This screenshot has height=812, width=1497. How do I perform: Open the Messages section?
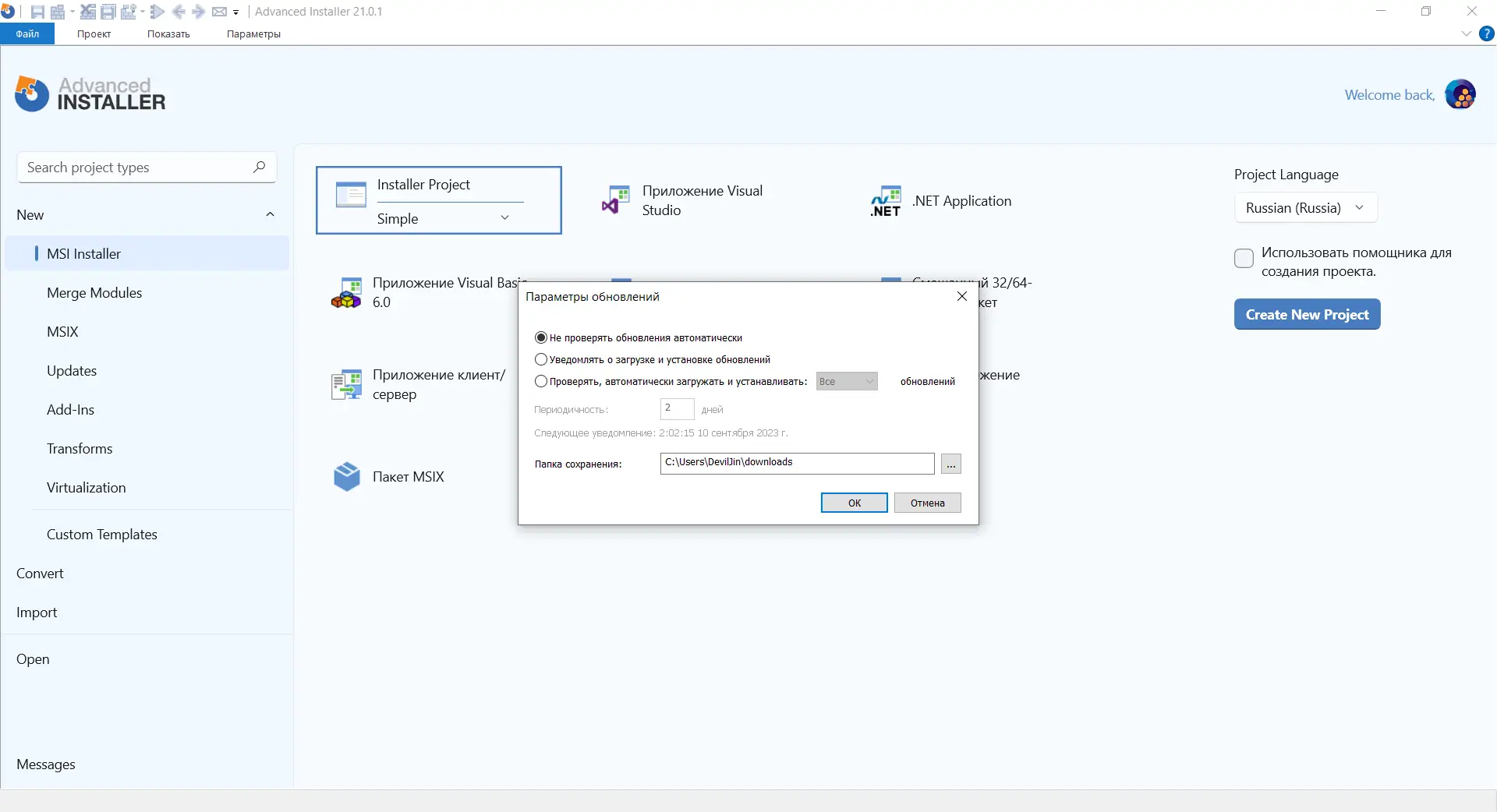(46, 764)
